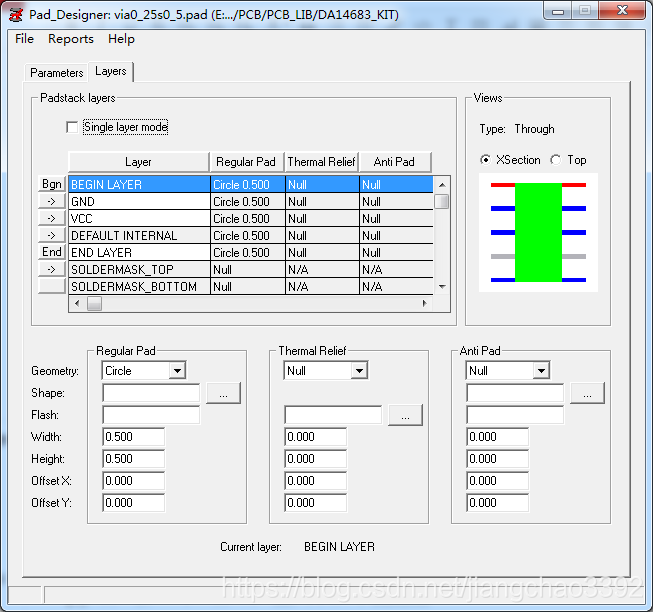The image size is (653, 612).
Task: Switch to the Parameters tab
Action: coord(57,73)
